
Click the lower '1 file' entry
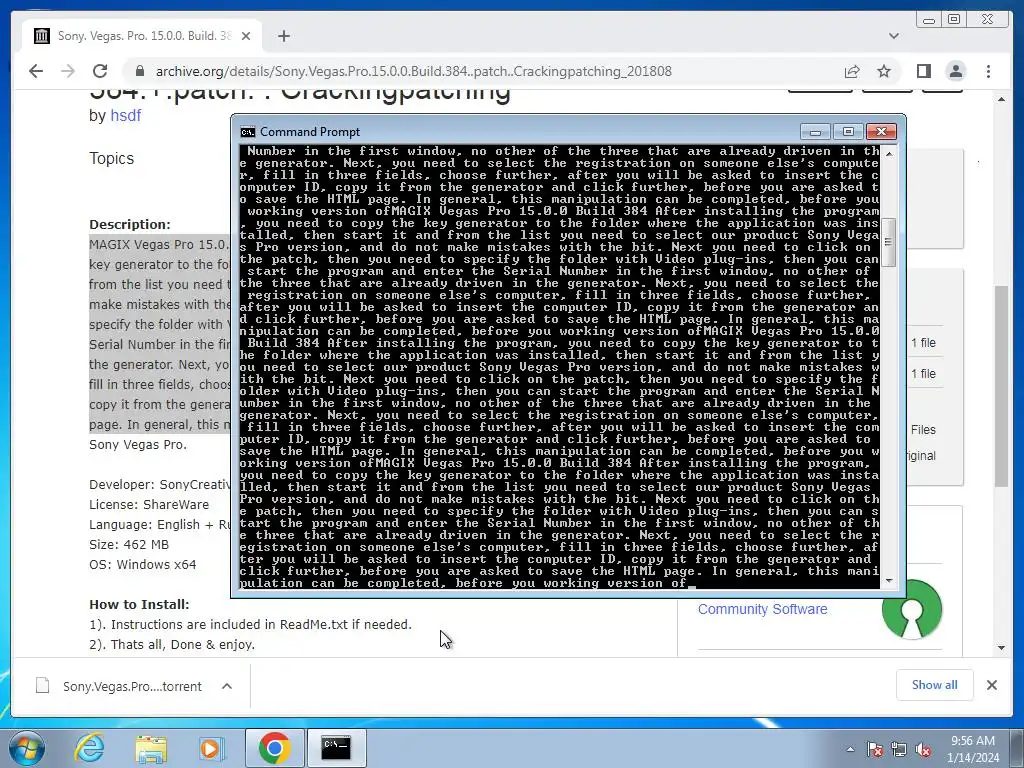point(923,374)
